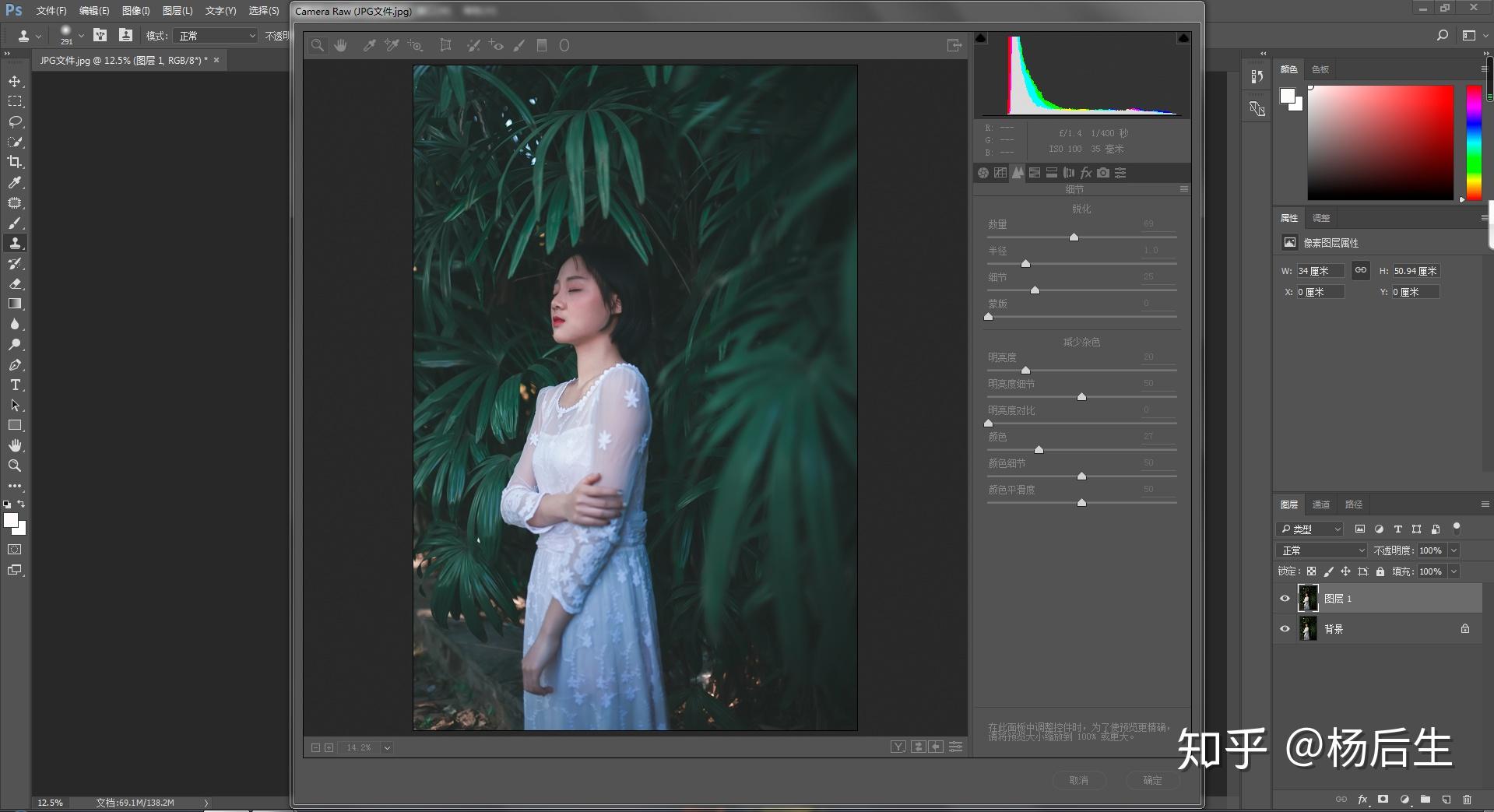This screenshot has width=1494, height=812.
Task: Toggle the width-height link constraint
Action: (1360, 270)
